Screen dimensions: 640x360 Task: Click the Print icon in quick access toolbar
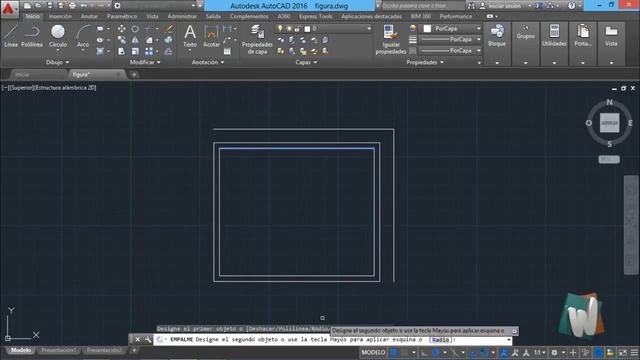[72, 6]
